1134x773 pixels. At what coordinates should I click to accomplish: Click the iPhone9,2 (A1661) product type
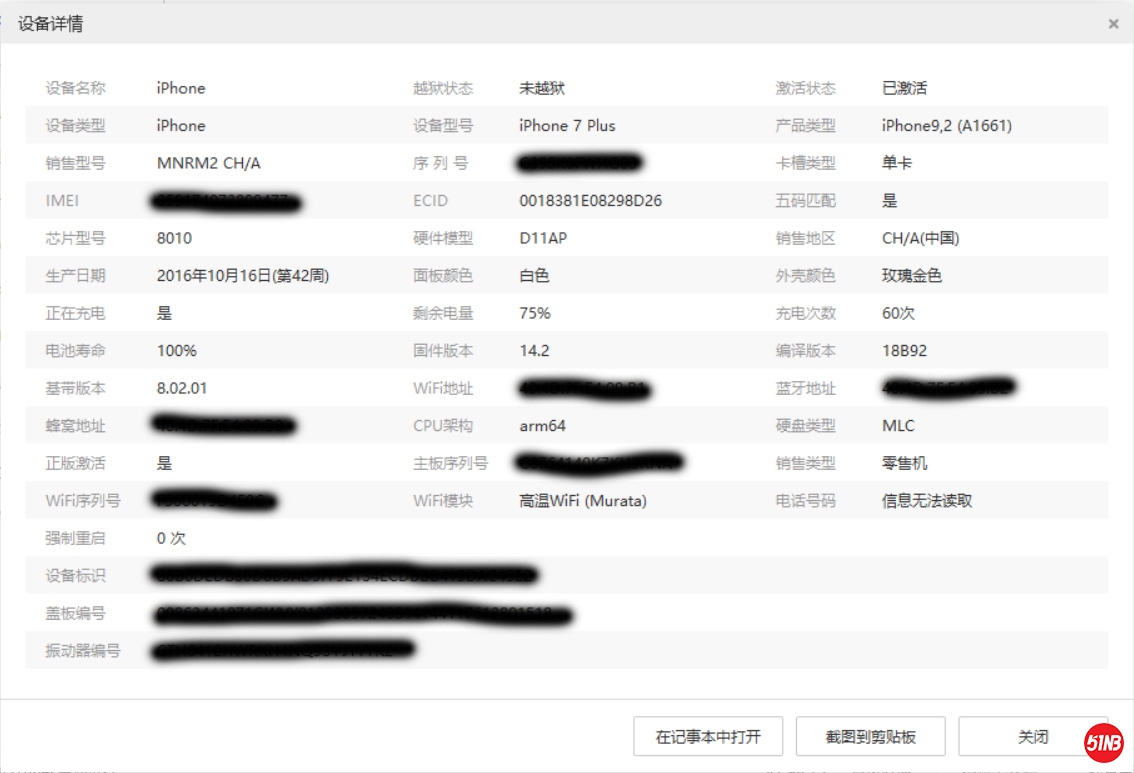[x=946, y=126]
